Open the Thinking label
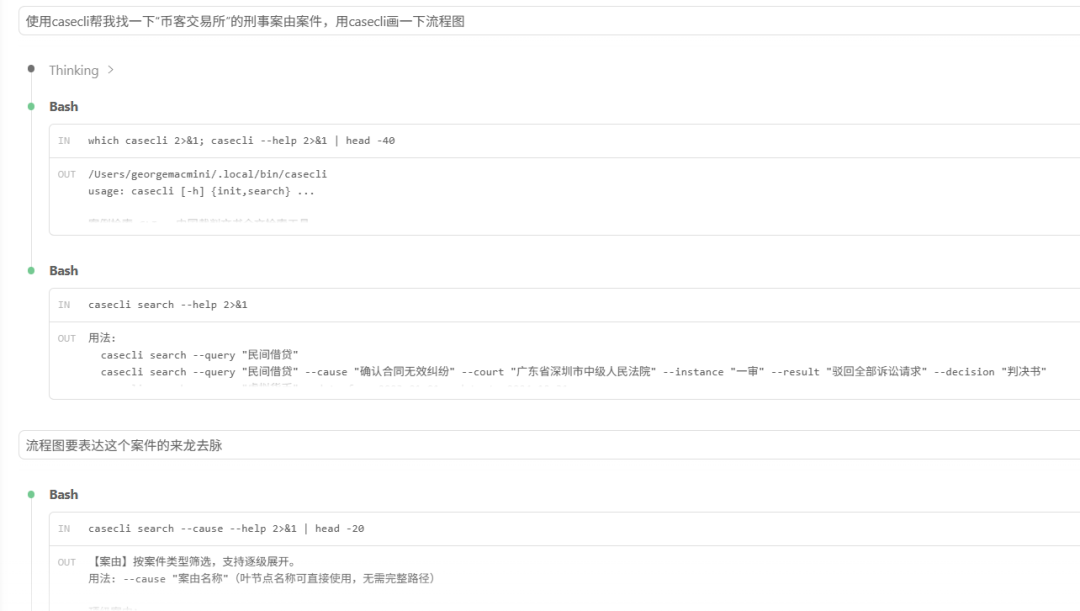 pyautogui.click(x=74, y=70)
